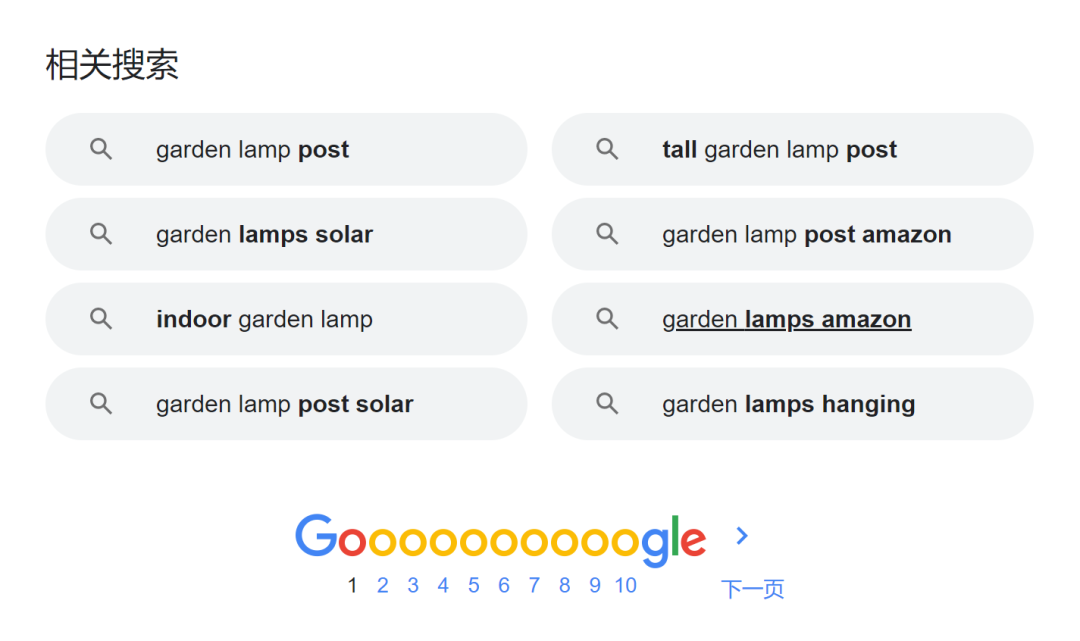Navigate to results page 10
Viewport: 1080px width, 641px height.
(x=626, y=586)
